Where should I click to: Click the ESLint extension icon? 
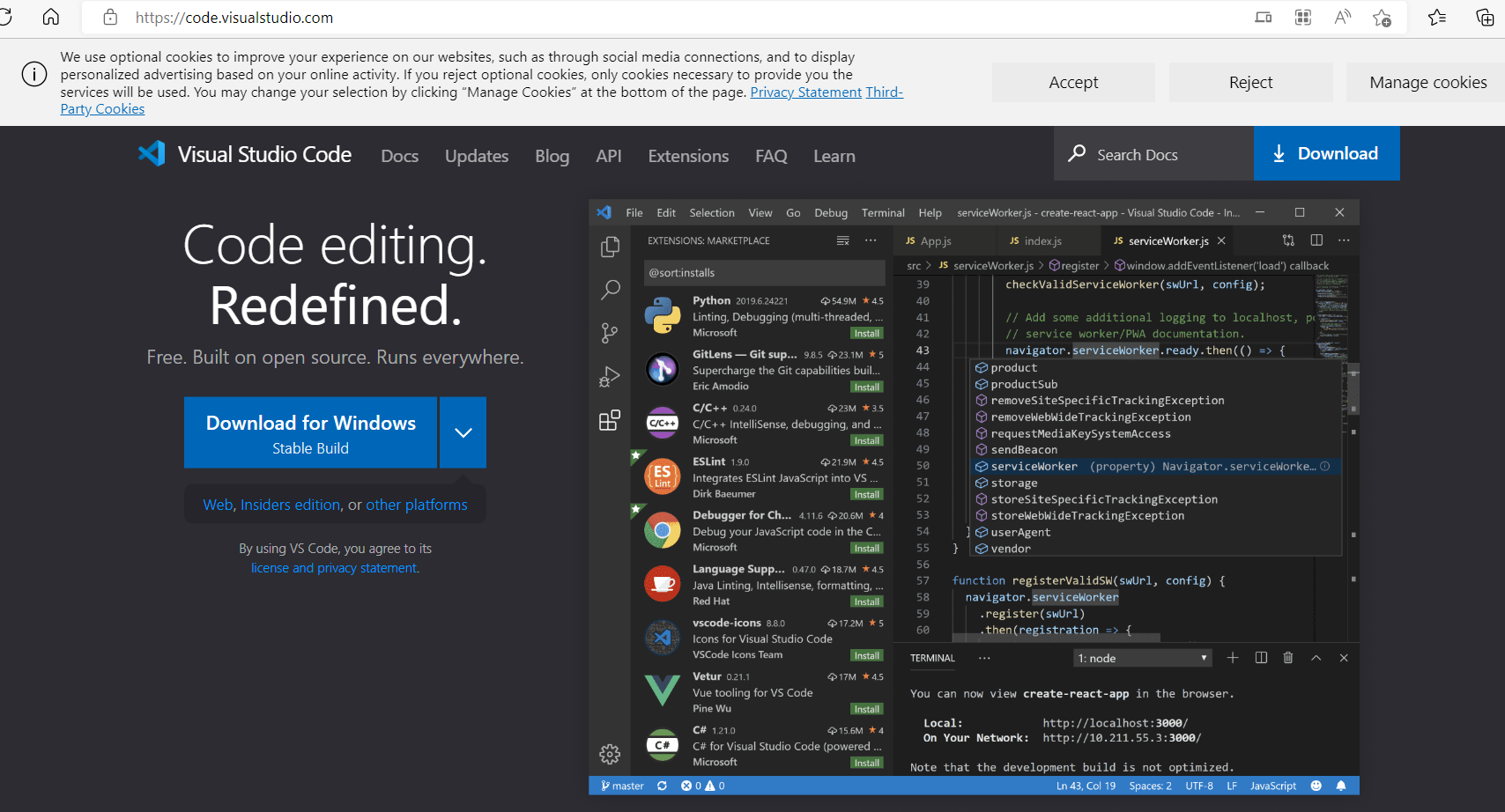point(663,476)
